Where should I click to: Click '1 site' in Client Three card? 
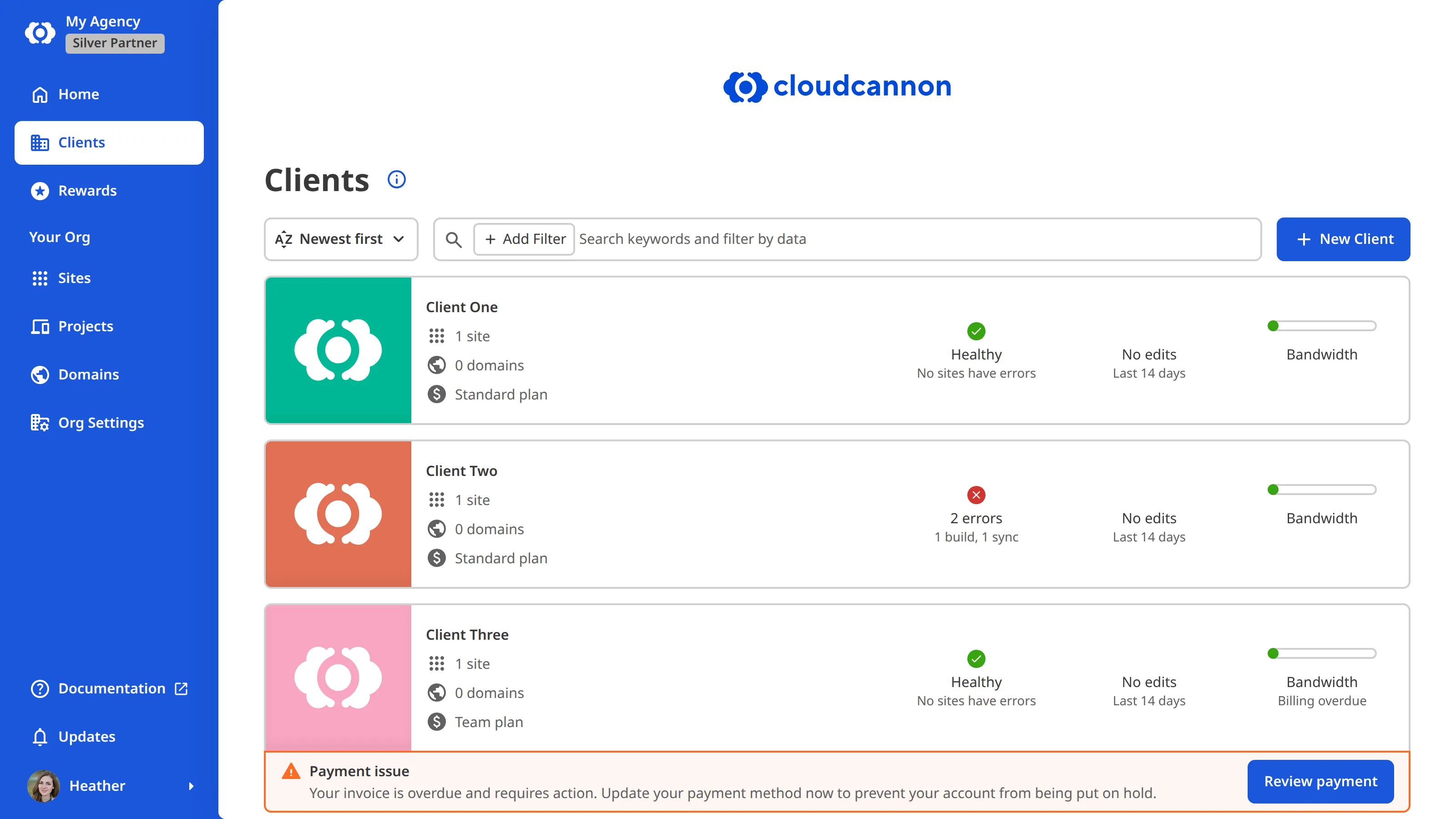(473, 664)
